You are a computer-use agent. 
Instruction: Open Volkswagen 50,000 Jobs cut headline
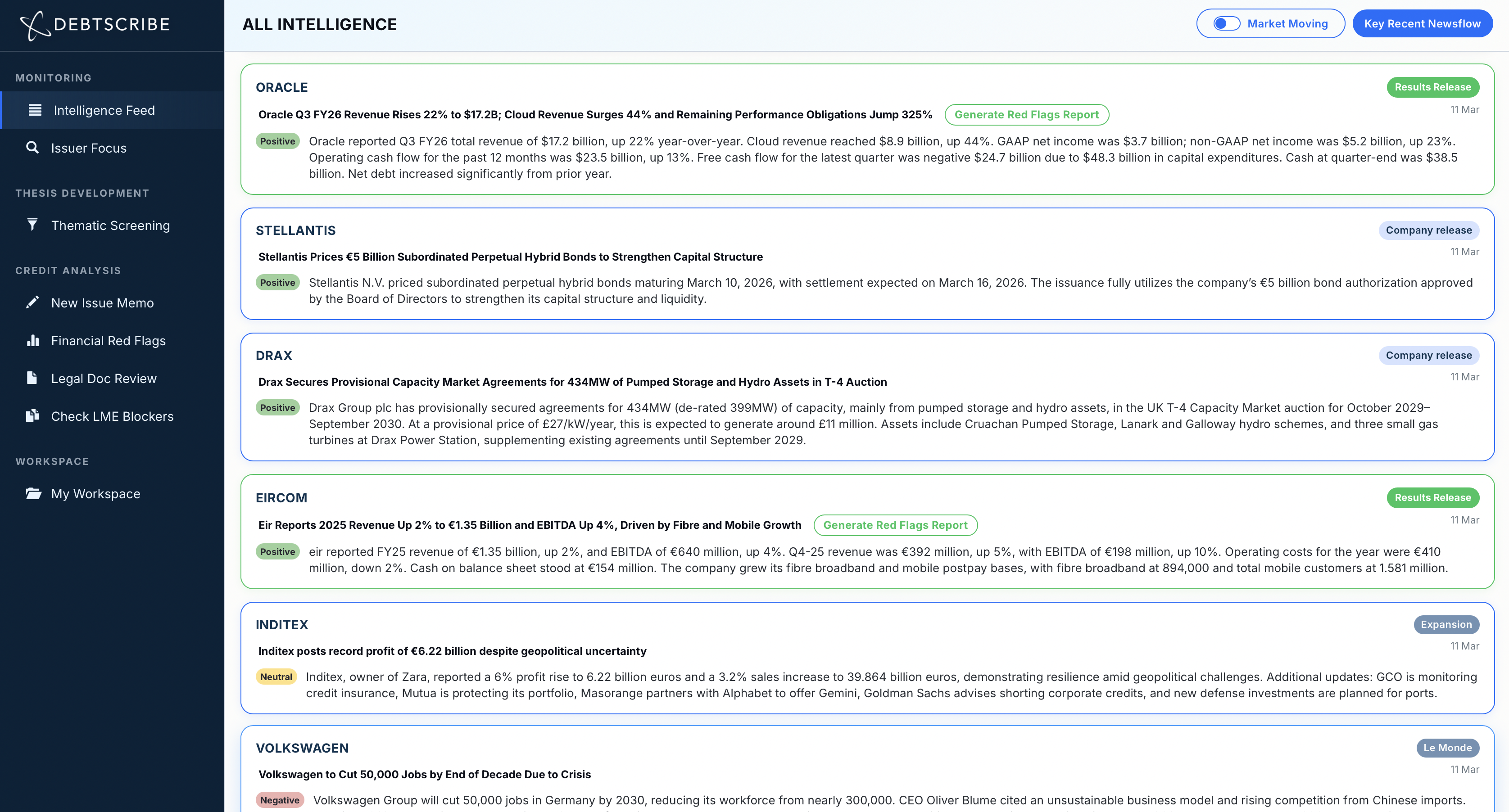click(x=425, y=775)
